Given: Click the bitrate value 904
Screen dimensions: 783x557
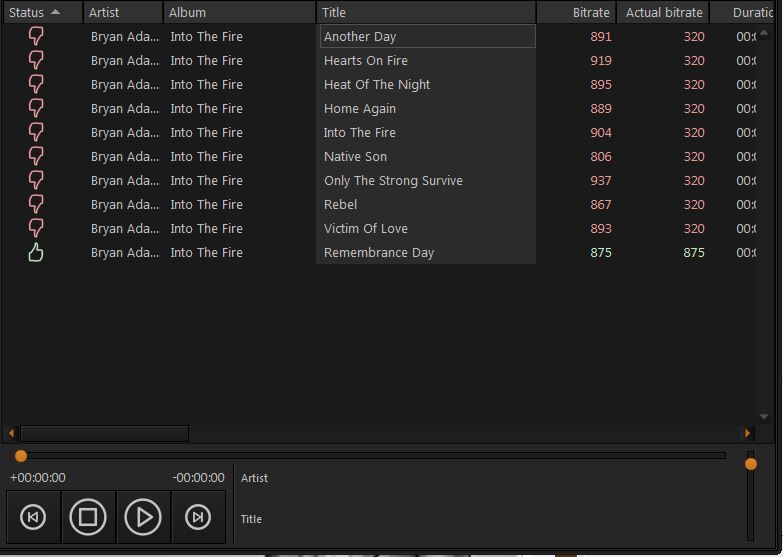Looking at the screenshot, I should (x=601, y=132).
